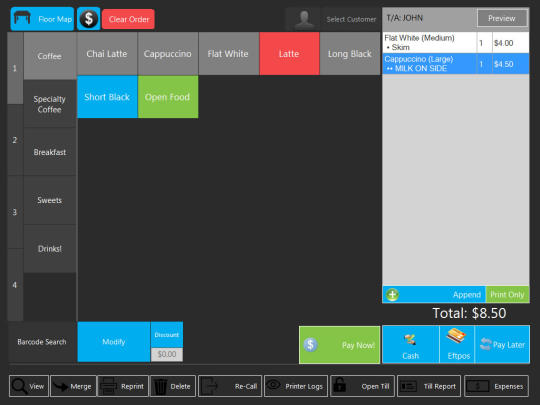Open the Breakfast category
Image resolution: width=540 pixels, height=405 pixels.
[50, 152]
